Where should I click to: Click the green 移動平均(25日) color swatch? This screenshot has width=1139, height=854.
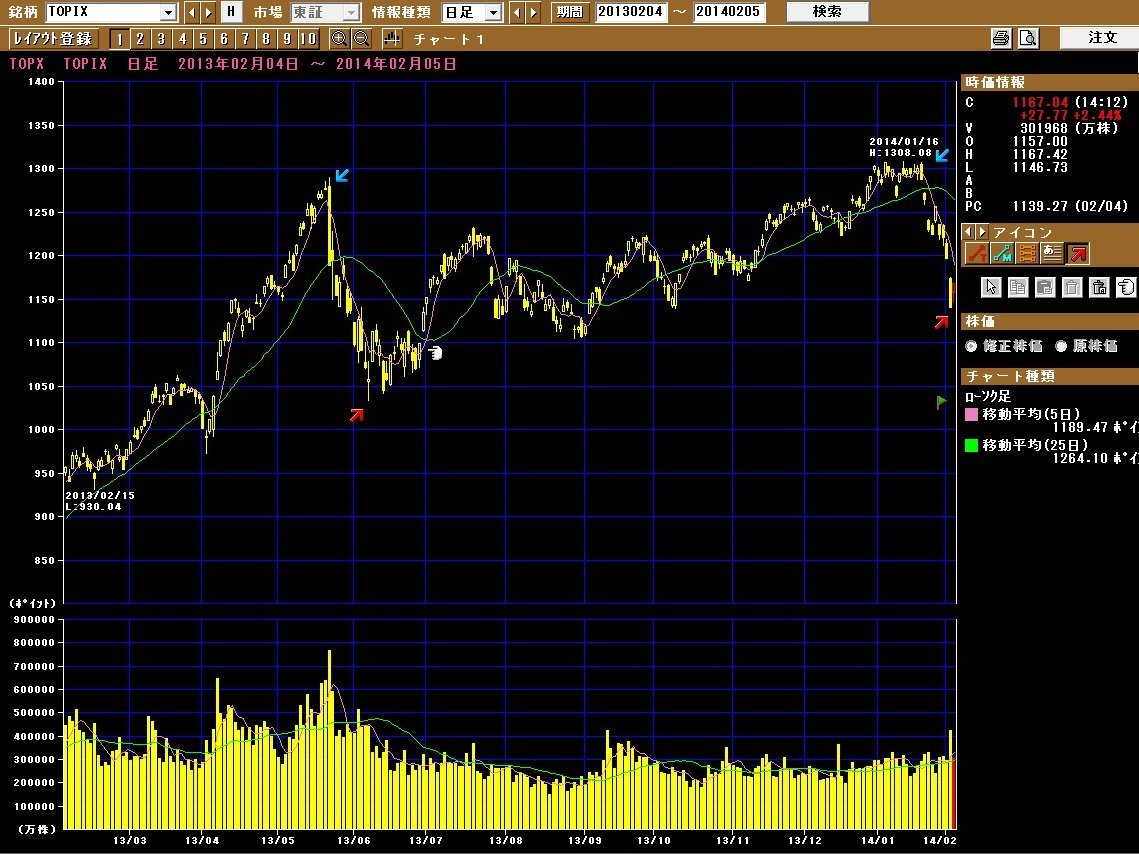(x=971, y=445)
